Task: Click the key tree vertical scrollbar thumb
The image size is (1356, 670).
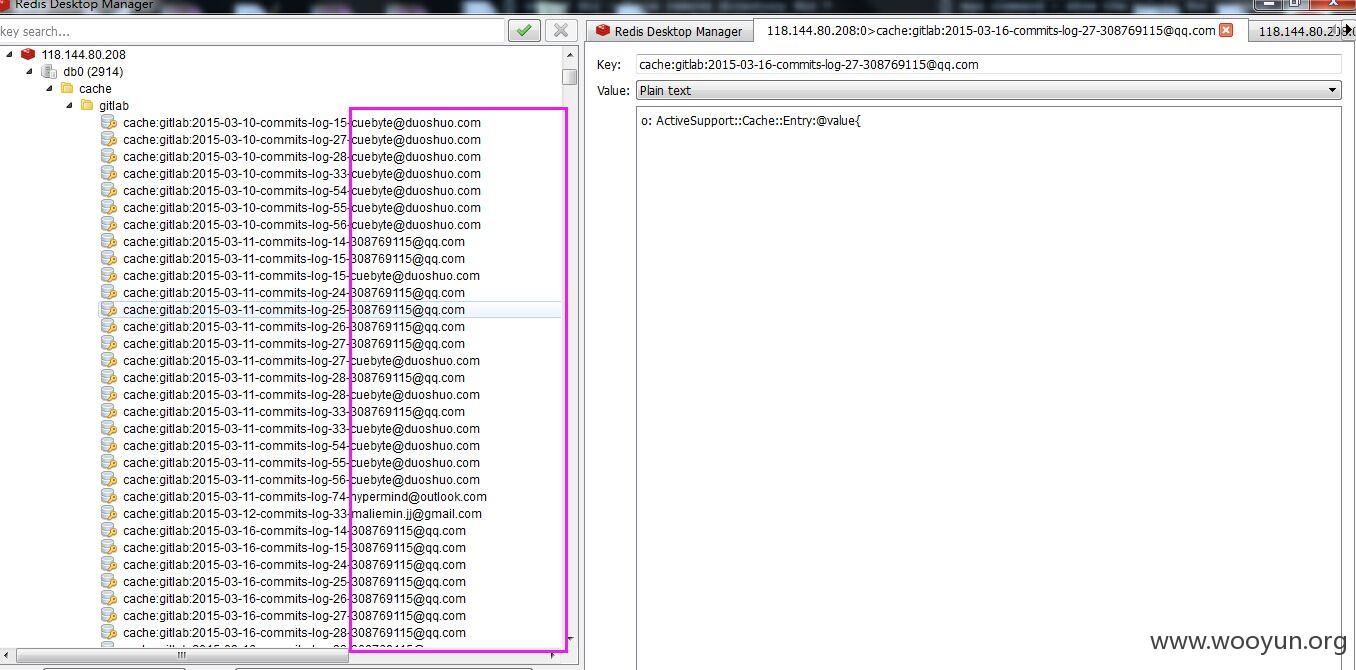Action: [570, 77]
